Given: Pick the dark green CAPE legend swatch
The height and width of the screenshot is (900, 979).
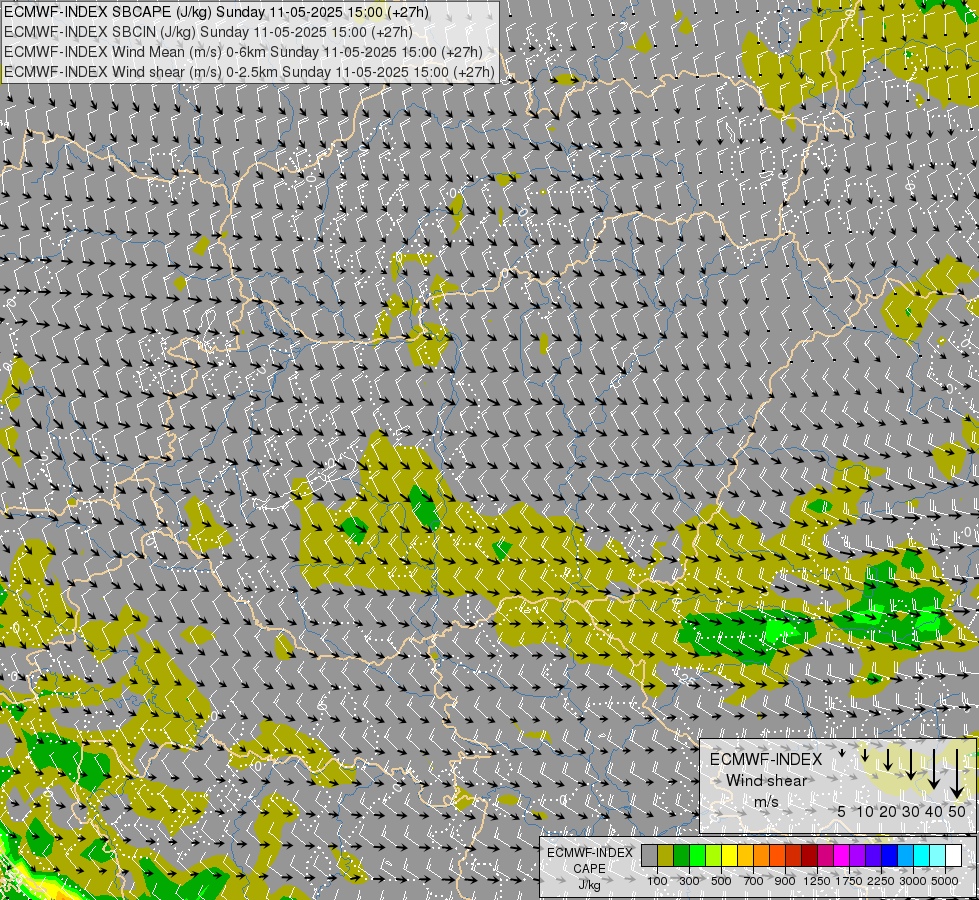Looking at the screenshot, I should pyautogui.click(x=681, y=855).
